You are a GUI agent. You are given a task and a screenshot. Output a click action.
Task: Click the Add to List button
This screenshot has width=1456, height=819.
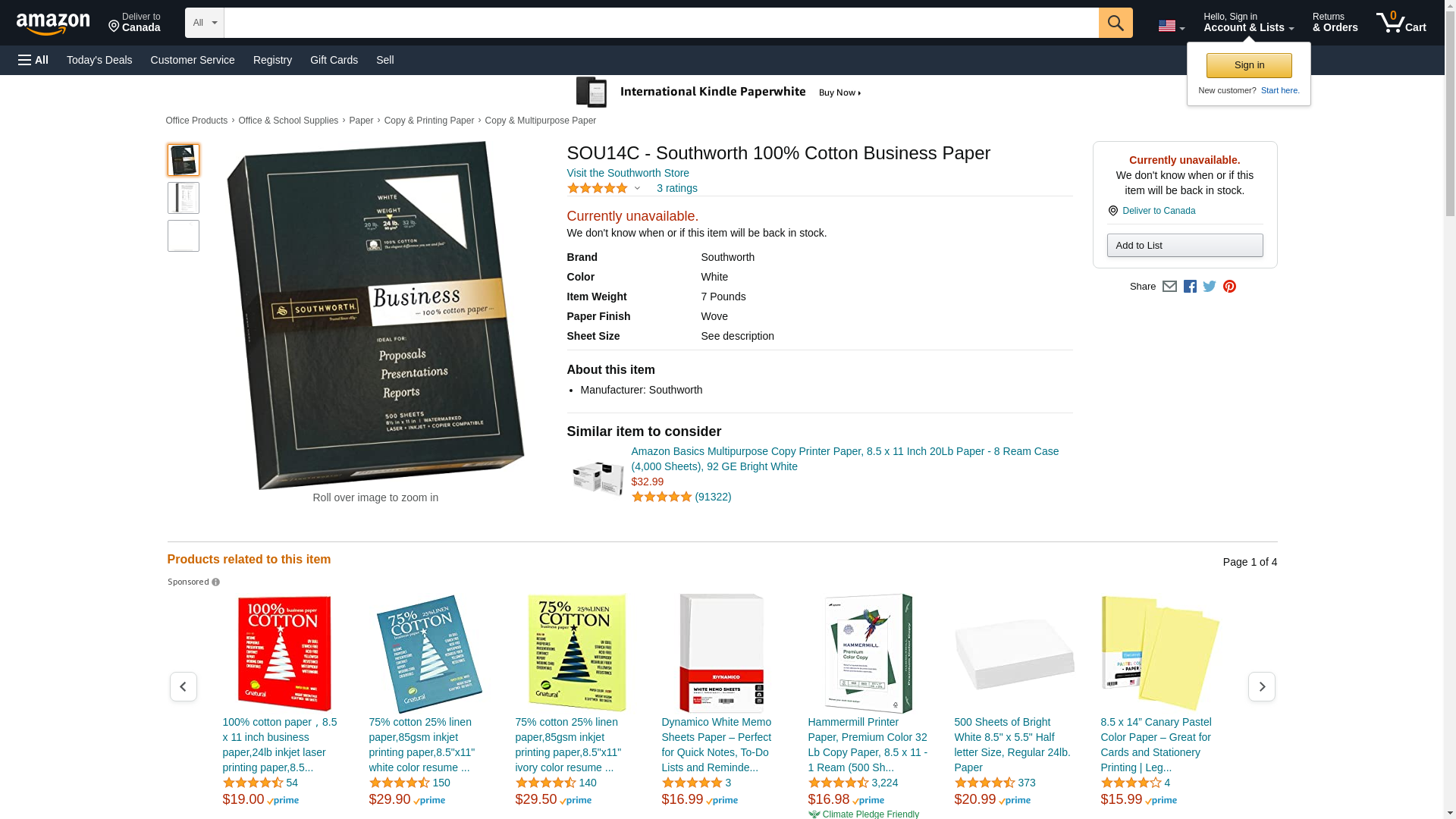1185,245
